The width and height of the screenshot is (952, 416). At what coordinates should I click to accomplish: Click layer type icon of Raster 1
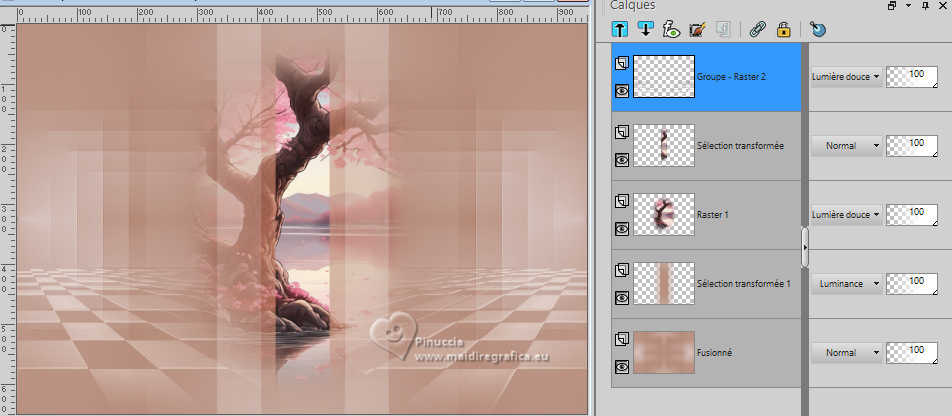[x=621, y=201]
